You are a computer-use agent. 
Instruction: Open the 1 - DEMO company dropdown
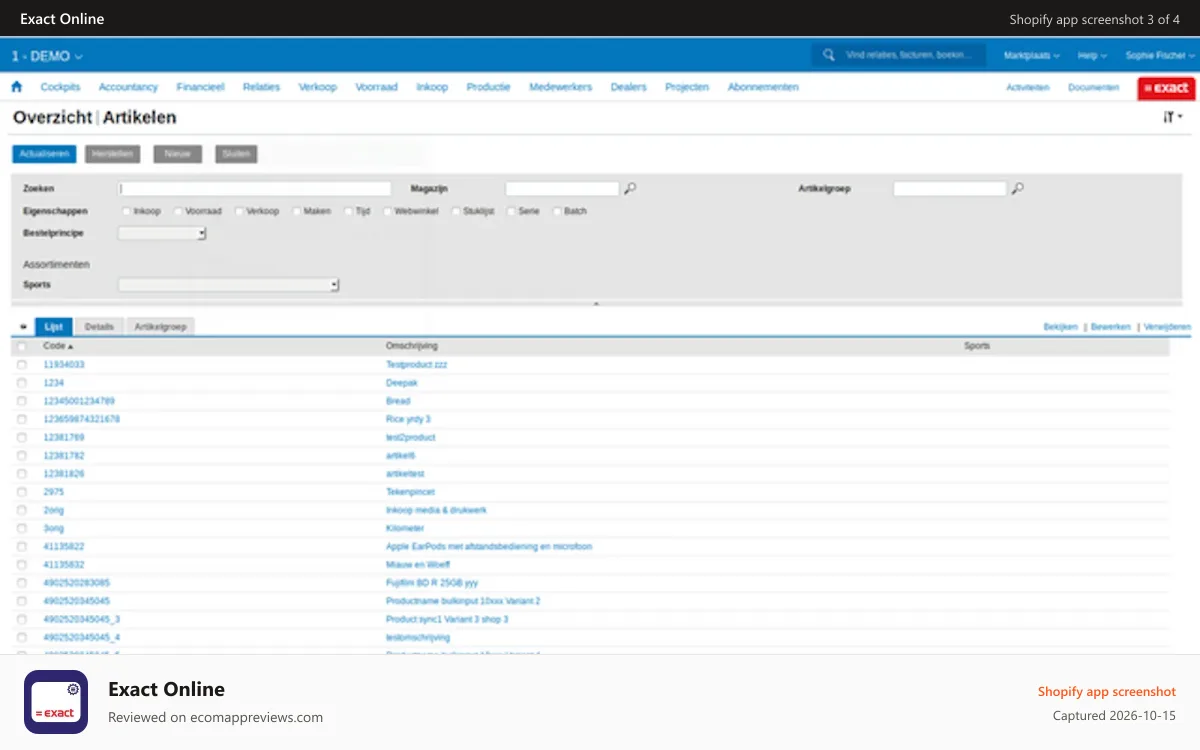tap(47, 56)
